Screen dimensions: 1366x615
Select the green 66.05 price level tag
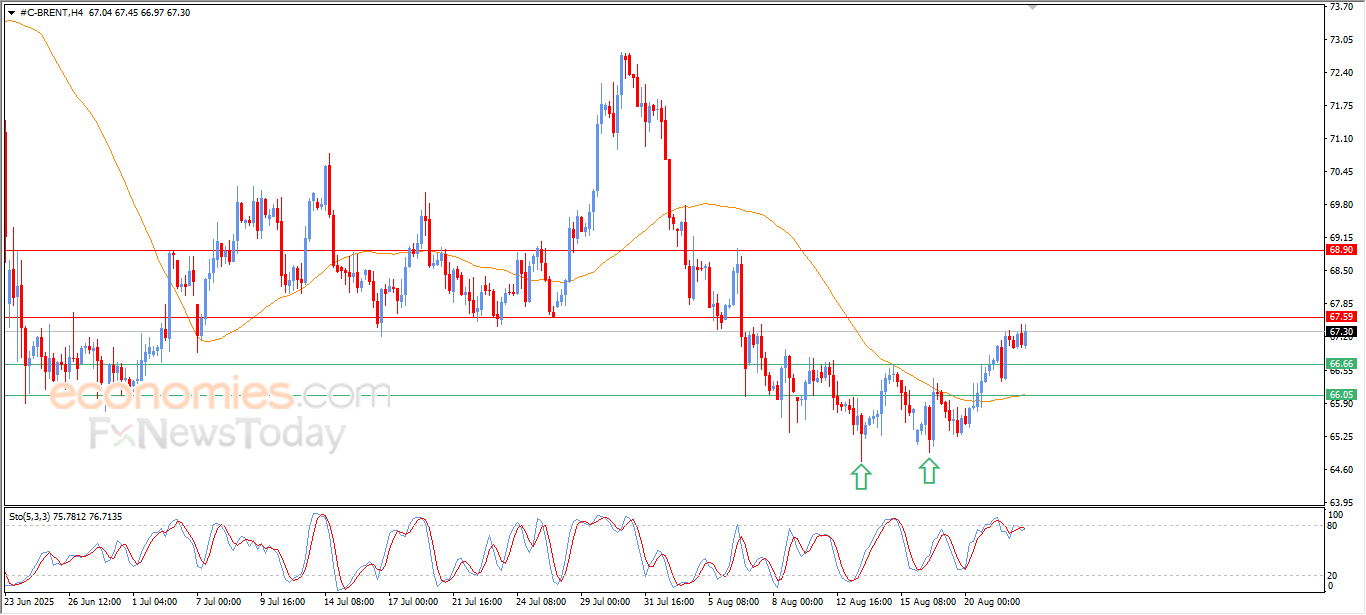point(1341,395)
